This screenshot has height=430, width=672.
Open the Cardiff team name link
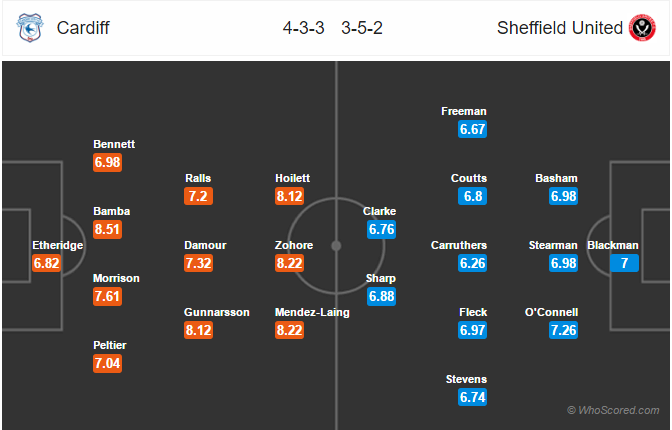83,28
